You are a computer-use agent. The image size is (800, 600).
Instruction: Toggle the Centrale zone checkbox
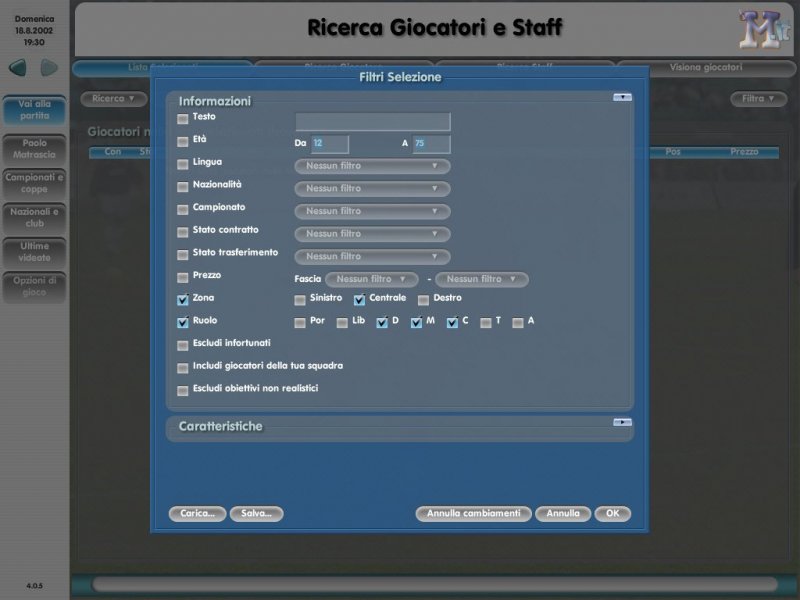(x=359, y=300)
